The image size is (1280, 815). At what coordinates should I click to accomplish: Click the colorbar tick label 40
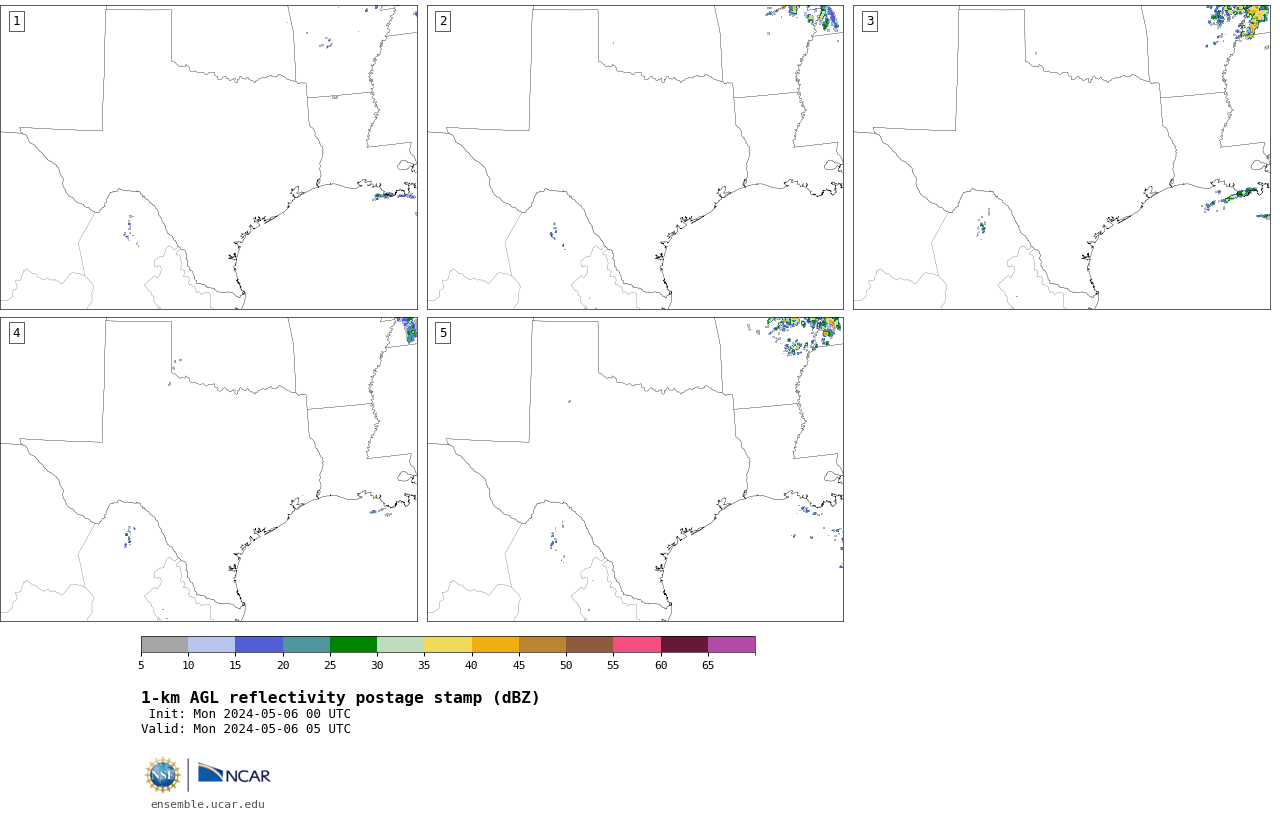pos(471,666)
